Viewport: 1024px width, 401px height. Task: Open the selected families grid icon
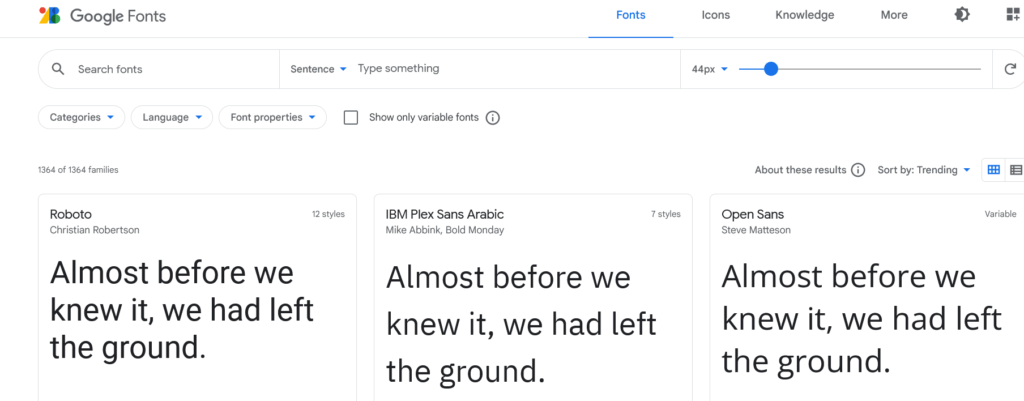point(1013,14)
